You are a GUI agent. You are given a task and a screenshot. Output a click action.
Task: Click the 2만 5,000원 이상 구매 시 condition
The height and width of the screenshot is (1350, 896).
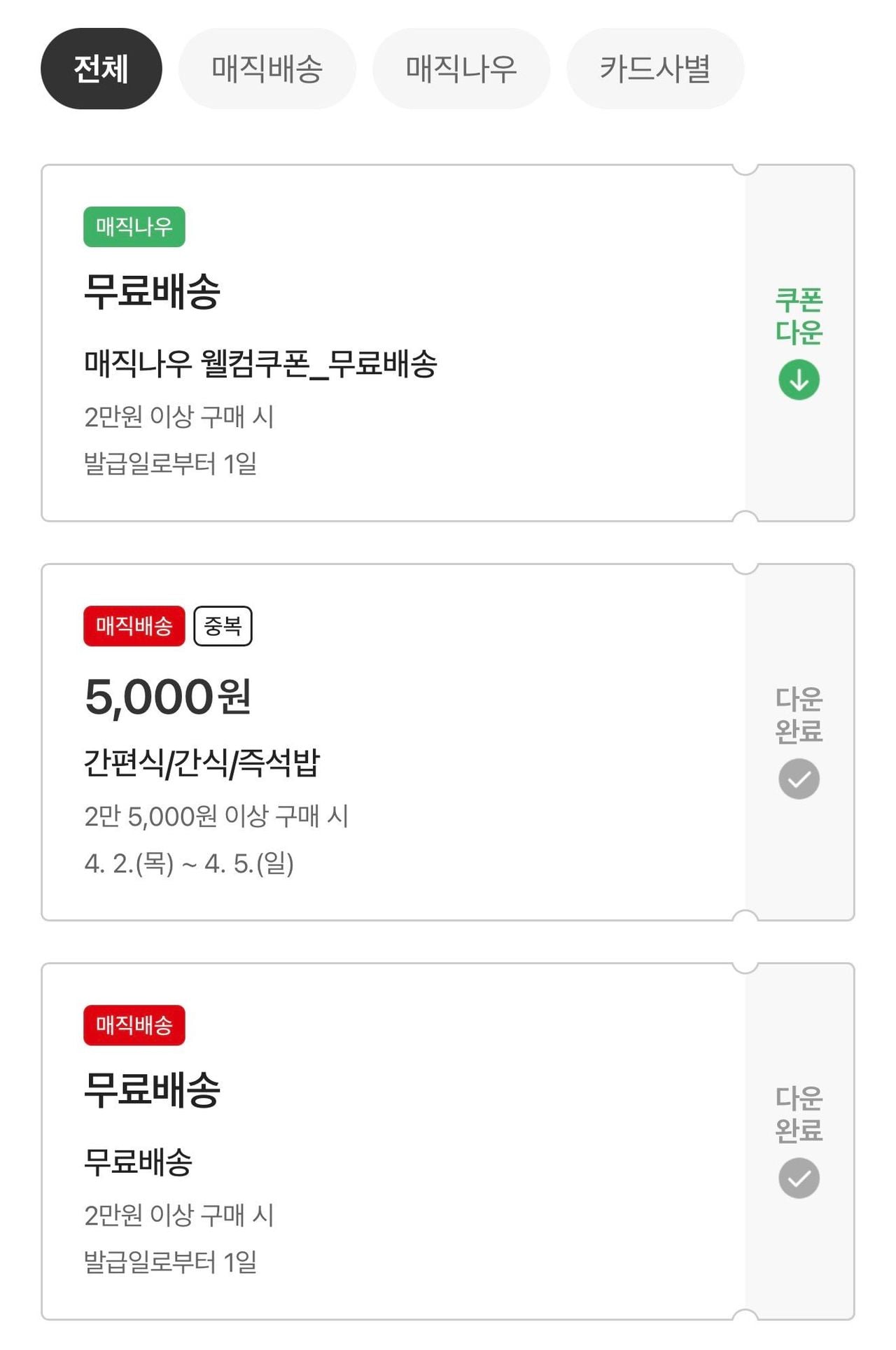pos(216,816)
